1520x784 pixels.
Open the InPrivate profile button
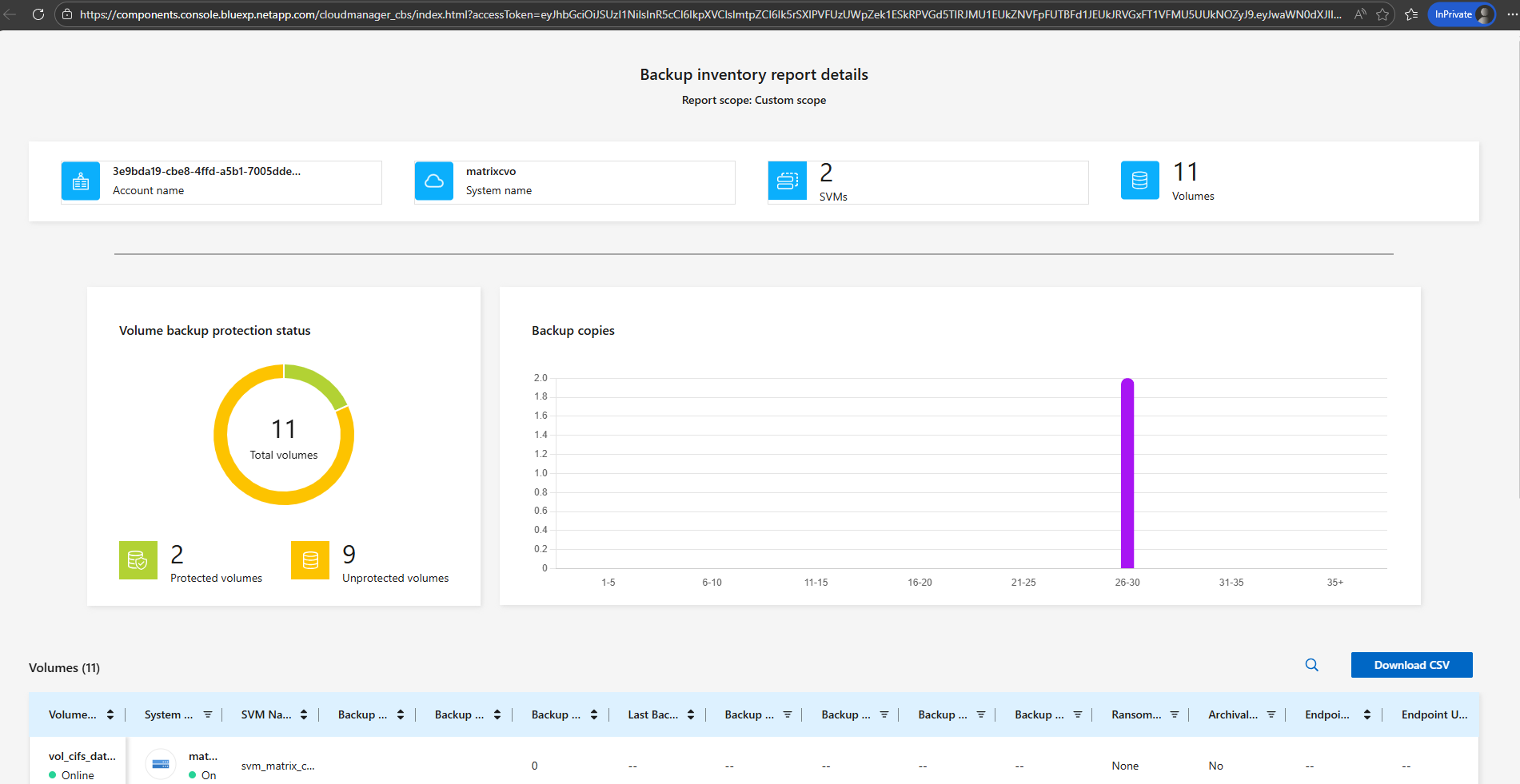pos(1461,14)
